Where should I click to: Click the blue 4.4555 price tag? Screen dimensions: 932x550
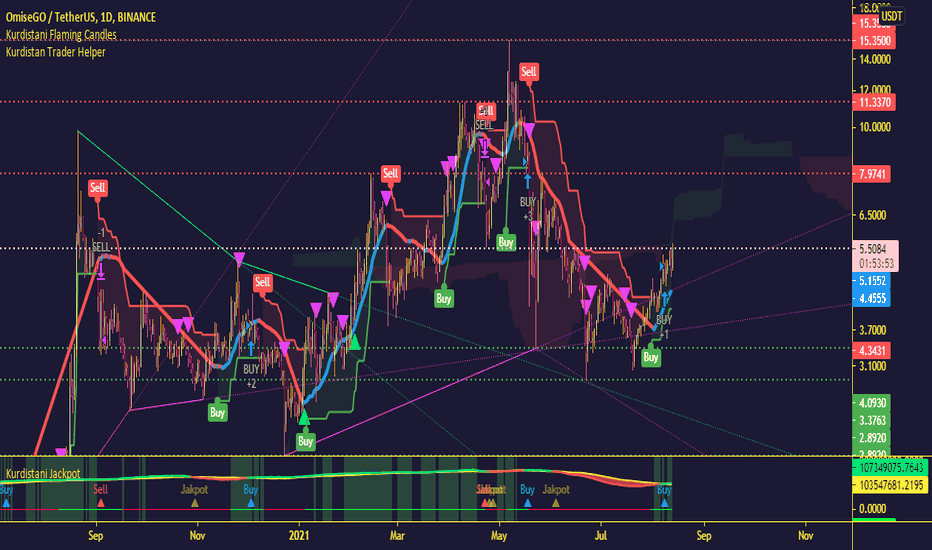pos(871,298)
